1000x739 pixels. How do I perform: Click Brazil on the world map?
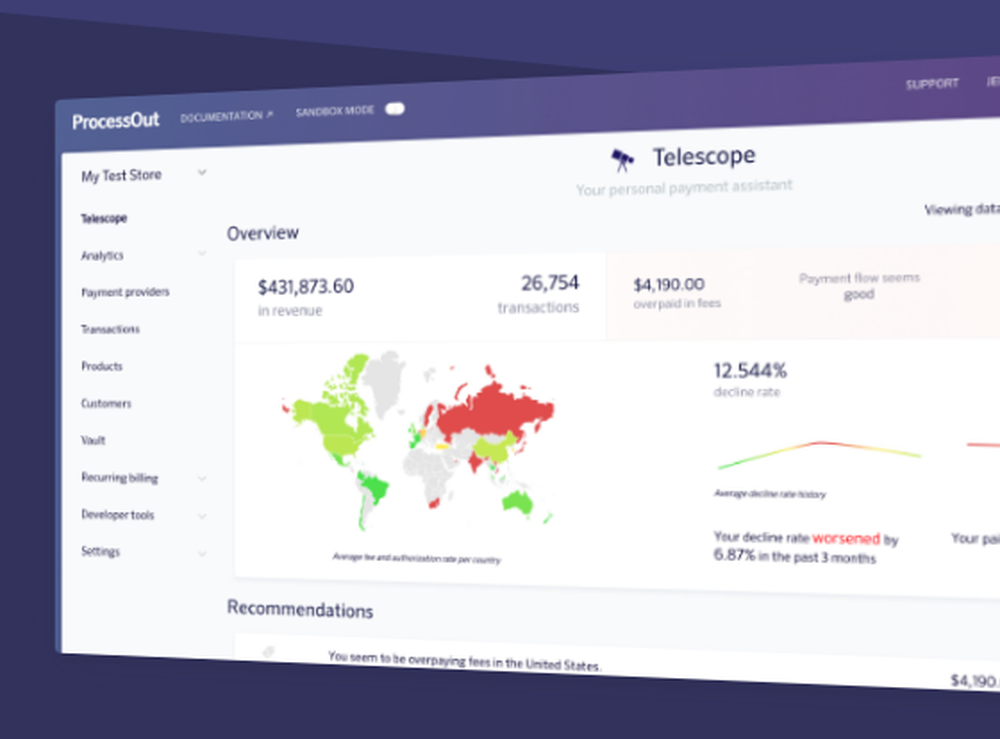(374, 488)
